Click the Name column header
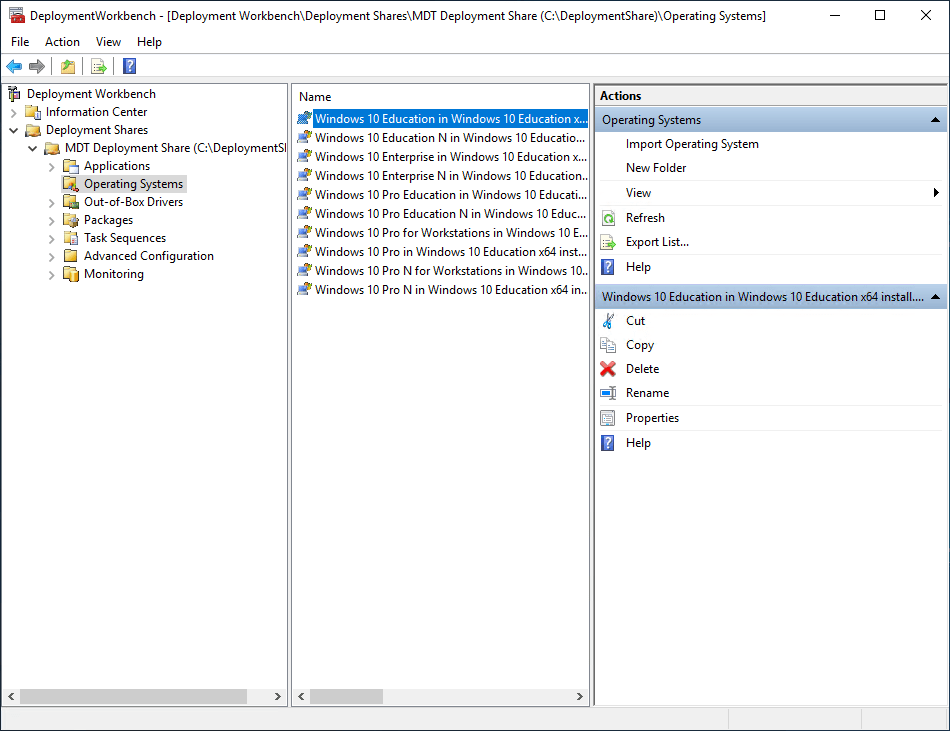 click(x=315, y=97)
